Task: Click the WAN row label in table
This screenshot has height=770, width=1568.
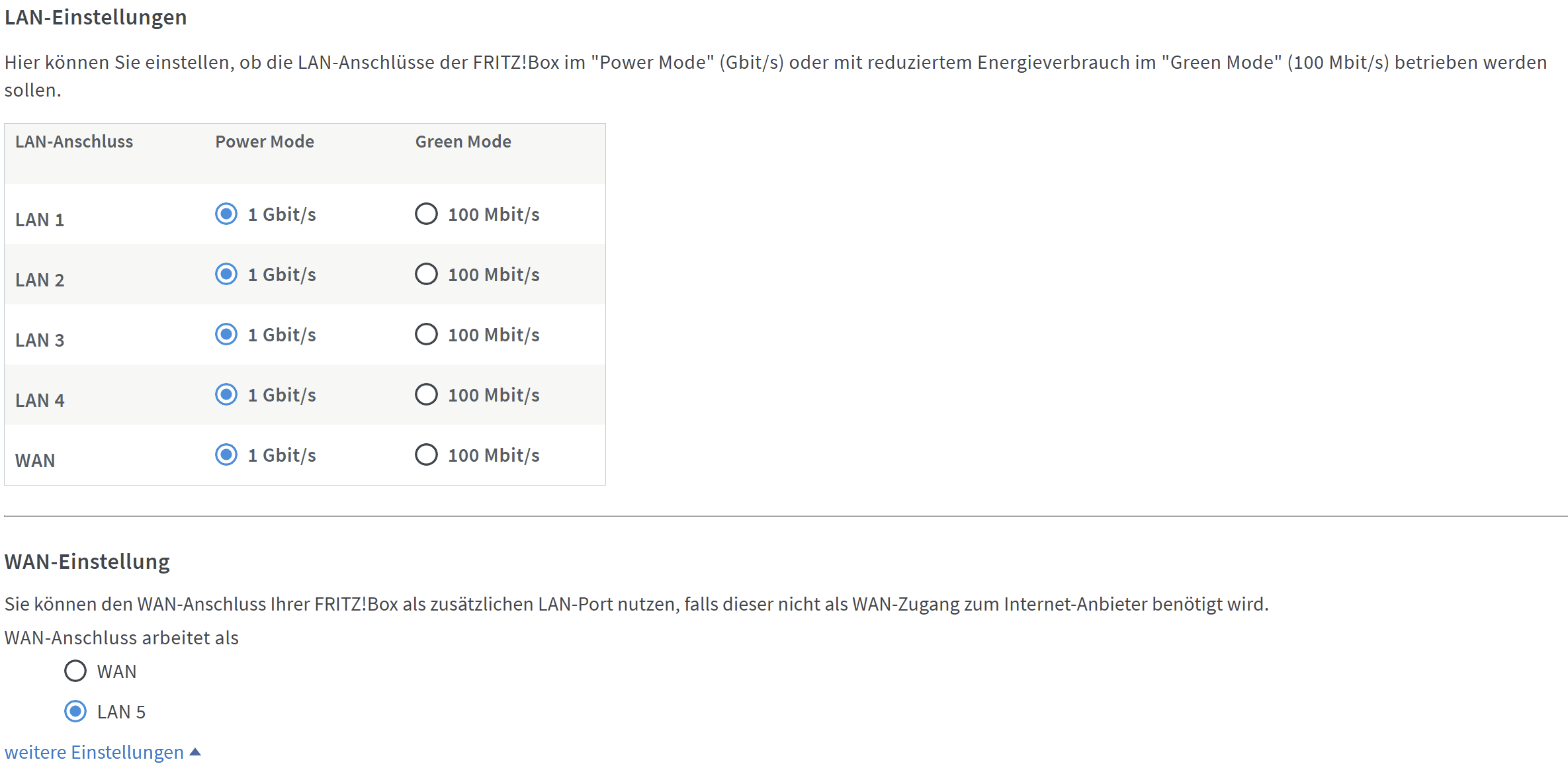Action: tap(35, 460)
